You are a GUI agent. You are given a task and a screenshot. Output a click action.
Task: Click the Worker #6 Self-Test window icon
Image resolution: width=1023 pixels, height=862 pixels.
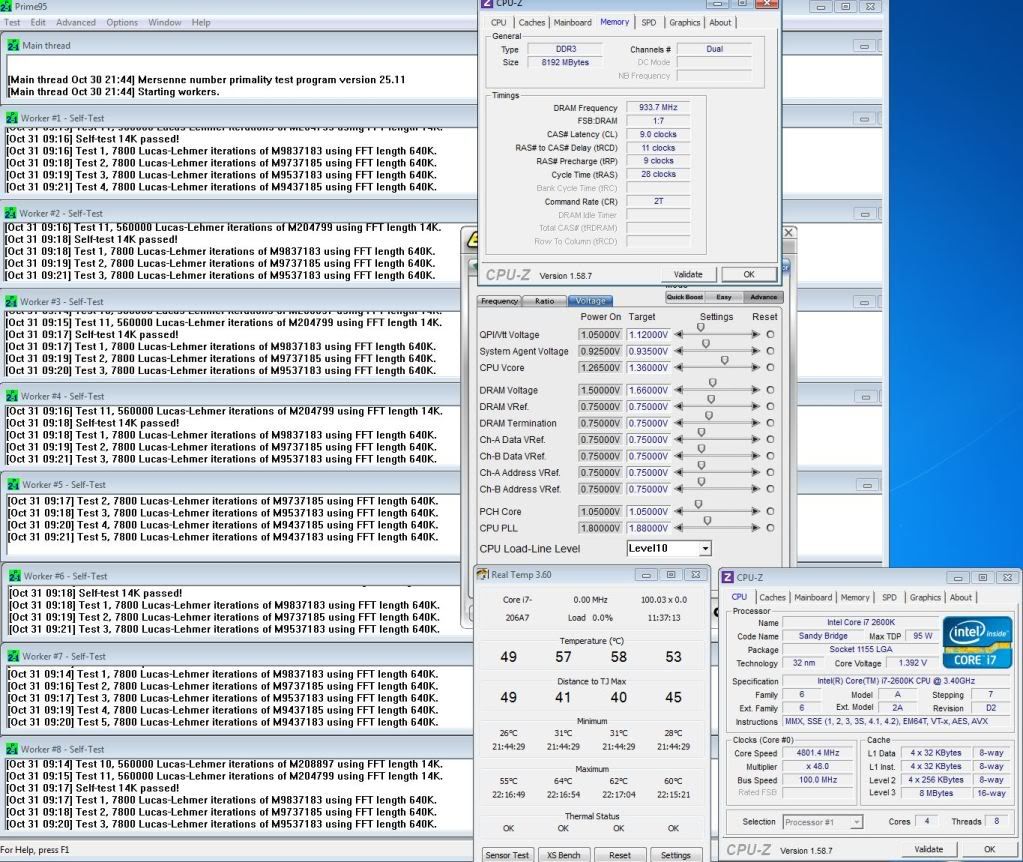14,576
